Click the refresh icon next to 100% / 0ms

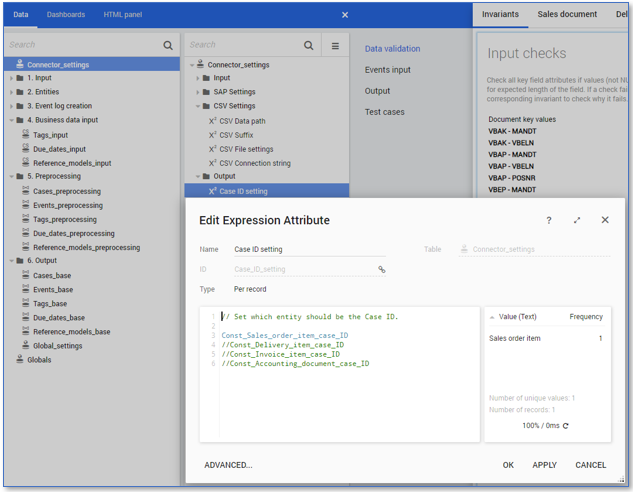[566, 426]
